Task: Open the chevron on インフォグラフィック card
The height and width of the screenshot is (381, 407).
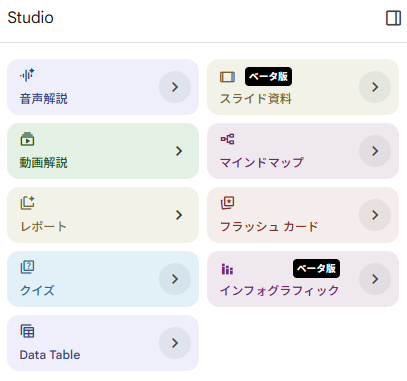Action: pos(375,279)
